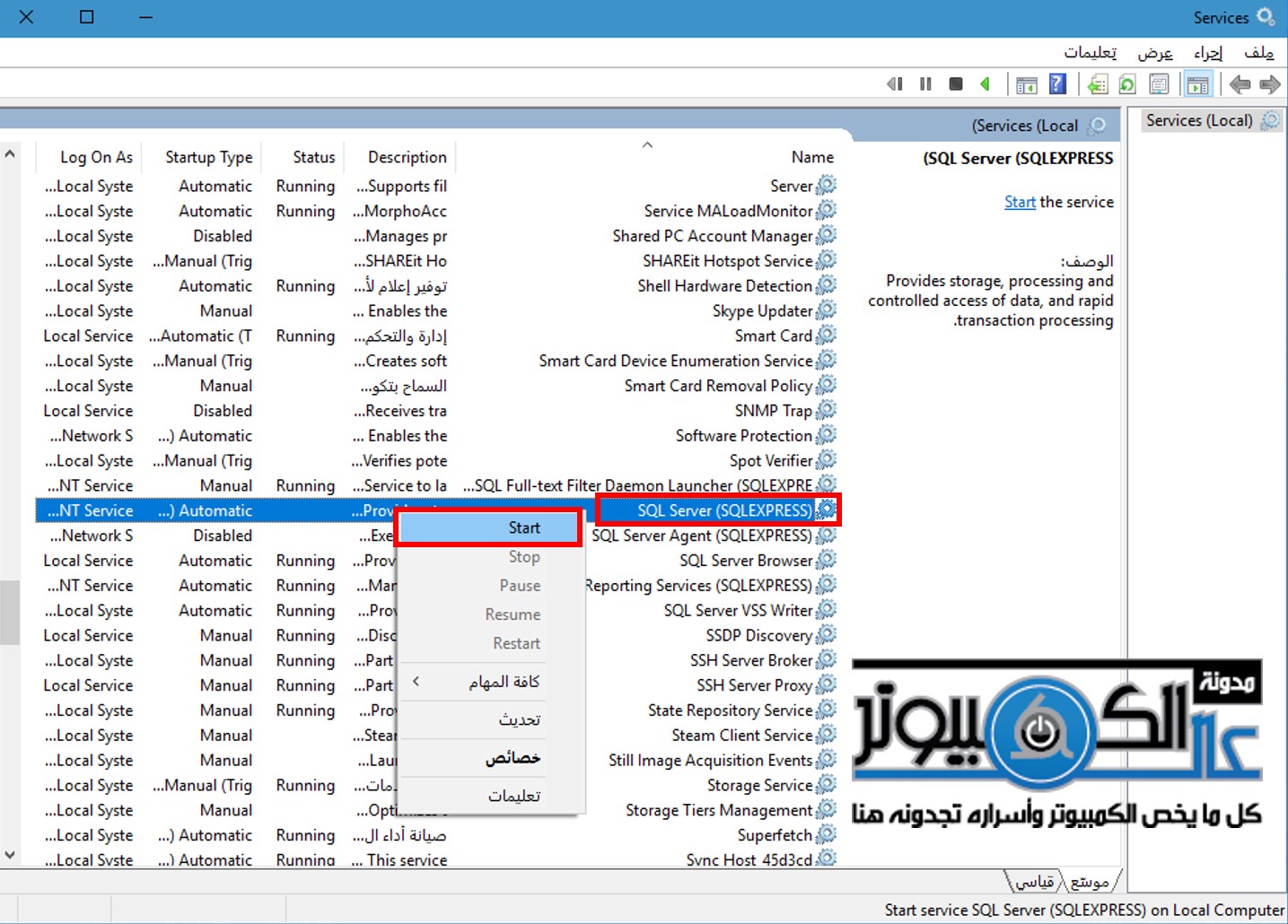
Task: Switch to the قياسي tab
Action: pyautogui.click(x=1034, y=882)
